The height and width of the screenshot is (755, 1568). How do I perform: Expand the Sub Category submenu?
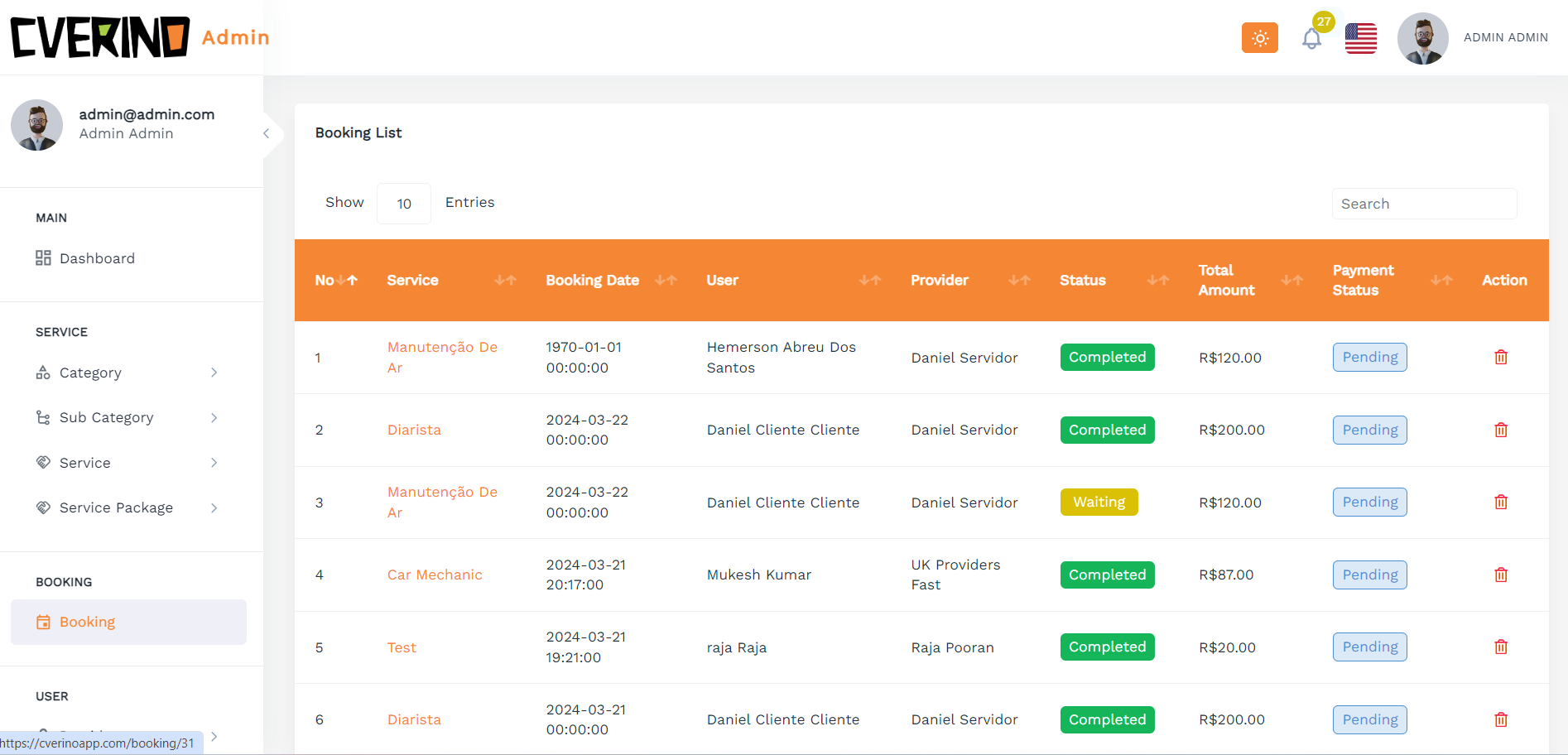(214, 418)
